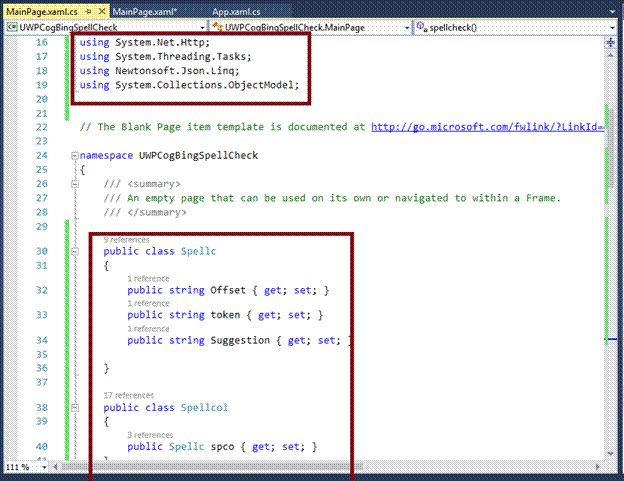Click the horizontal scrollbar left arrow

point(55,467)
